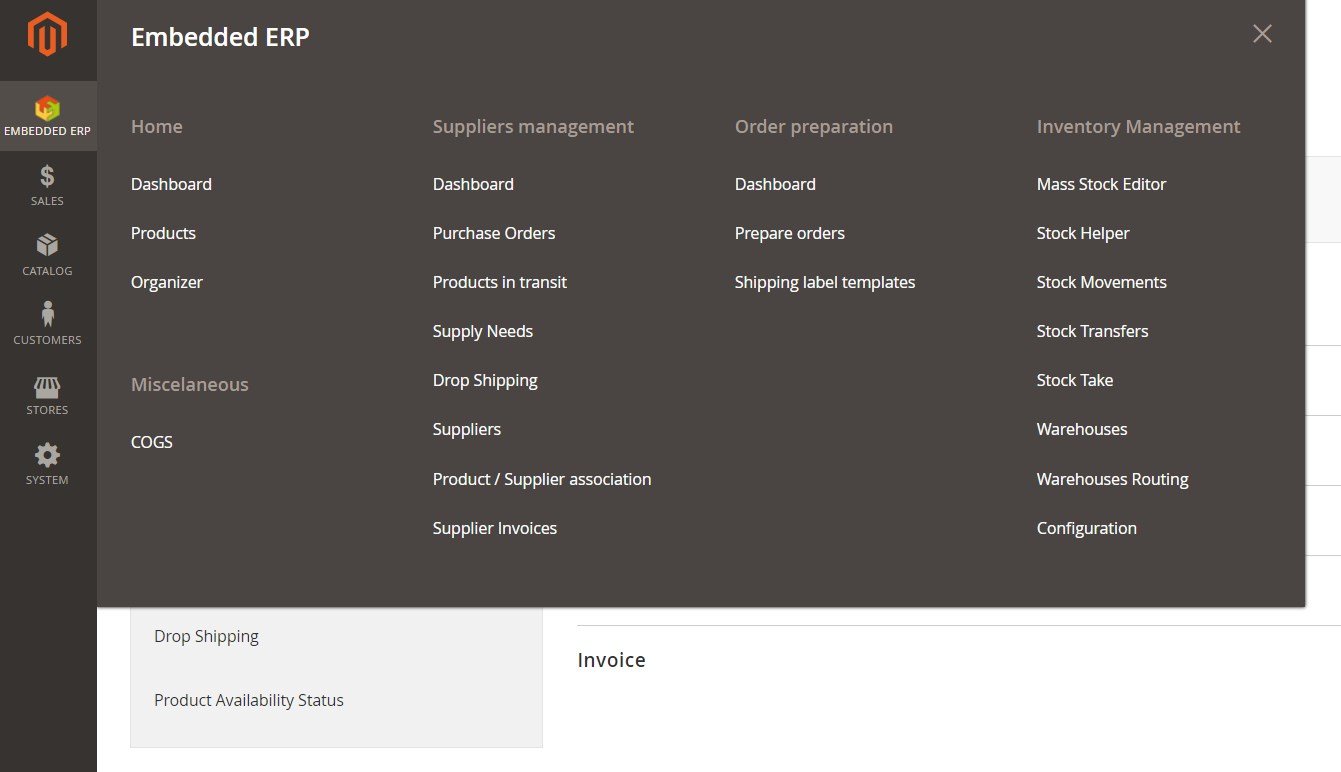Image resolution: width=1341 pixels, height=772 pixels.
Task: Open Products in transit
Action: click(500, 282)
